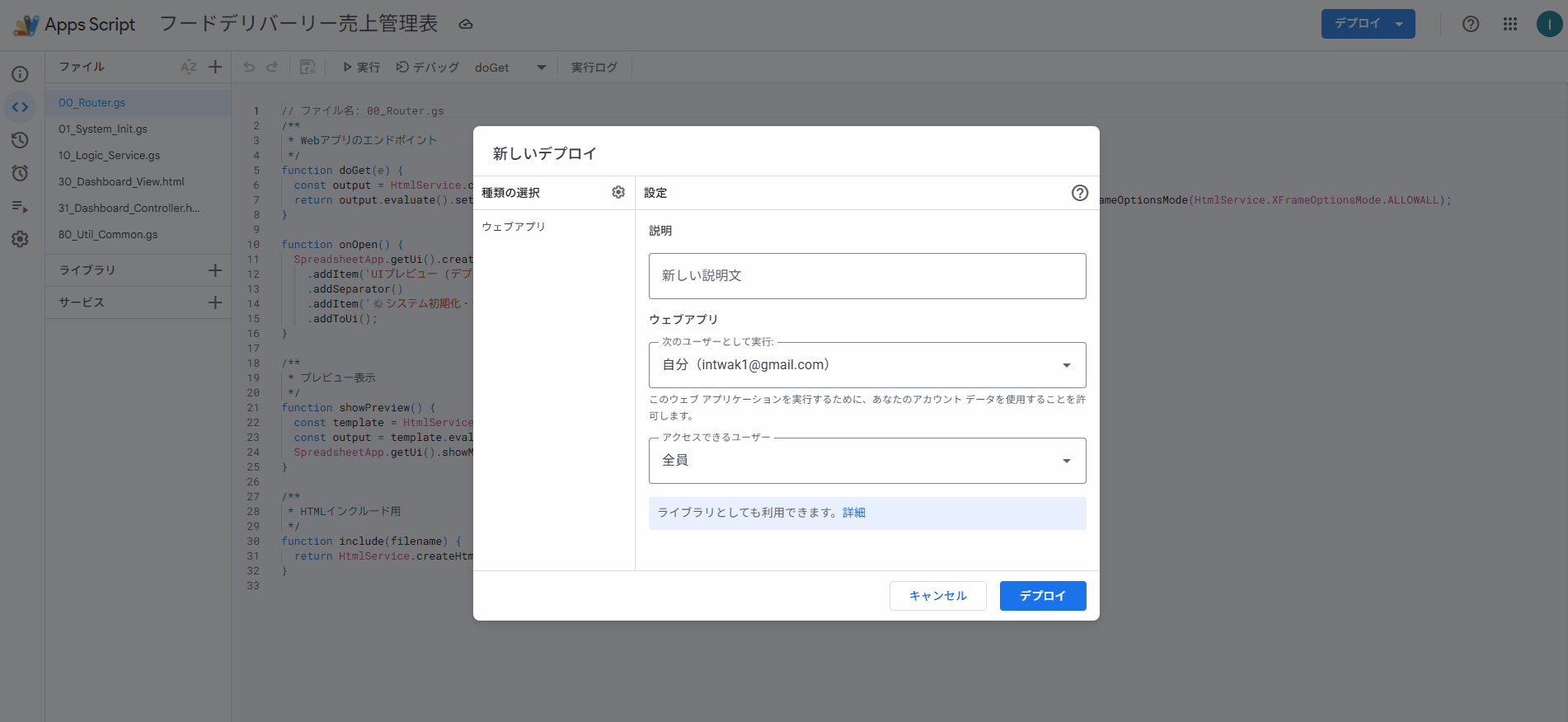Click code line 'function showPreview() {'
Viewport: 1568px width, 722px height.
(x=359, y=408)
